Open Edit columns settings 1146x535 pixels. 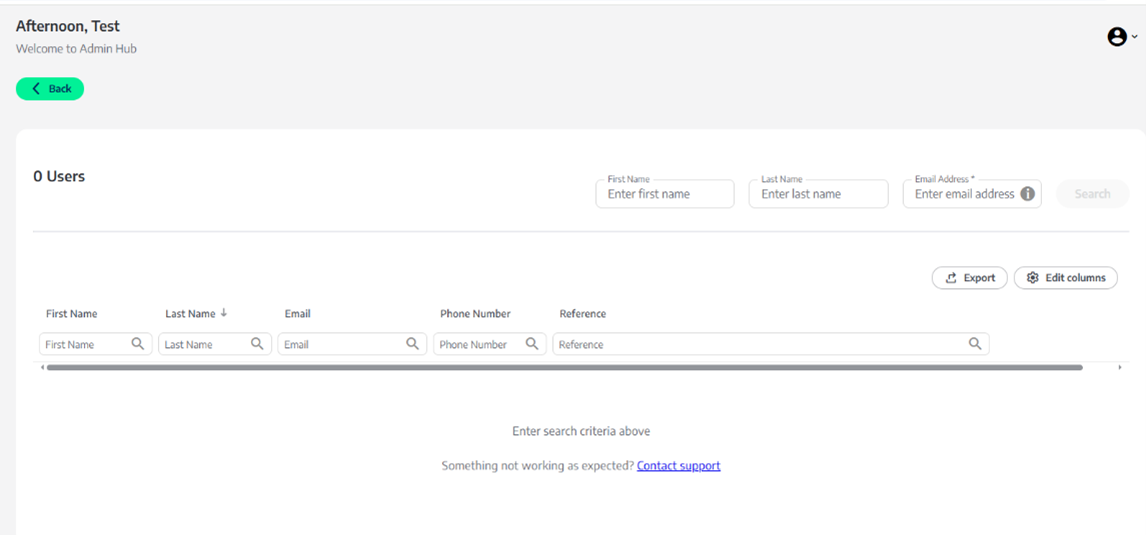pos(1066,278)
